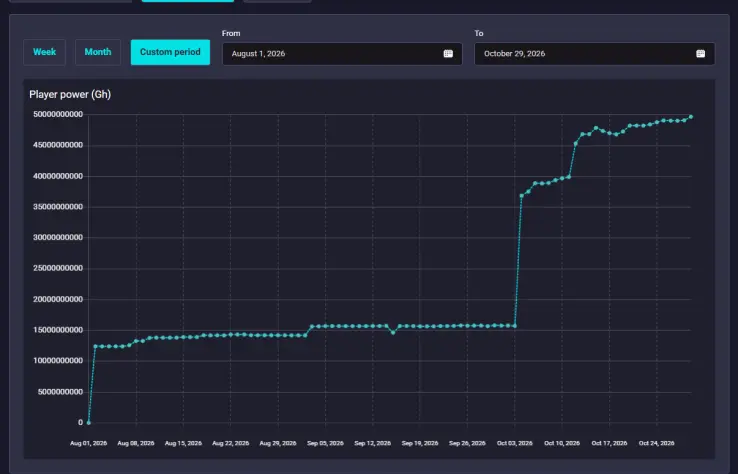Screen dimensions: 738x474
Task: Click the 20000000000 y-axis label
Action: 58,299
